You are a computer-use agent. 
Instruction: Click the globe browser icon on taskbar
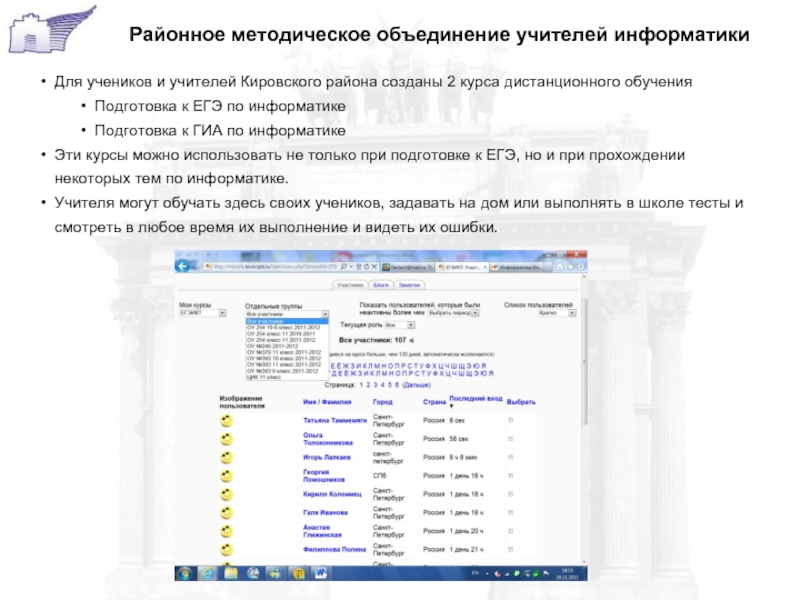[253, 573]
